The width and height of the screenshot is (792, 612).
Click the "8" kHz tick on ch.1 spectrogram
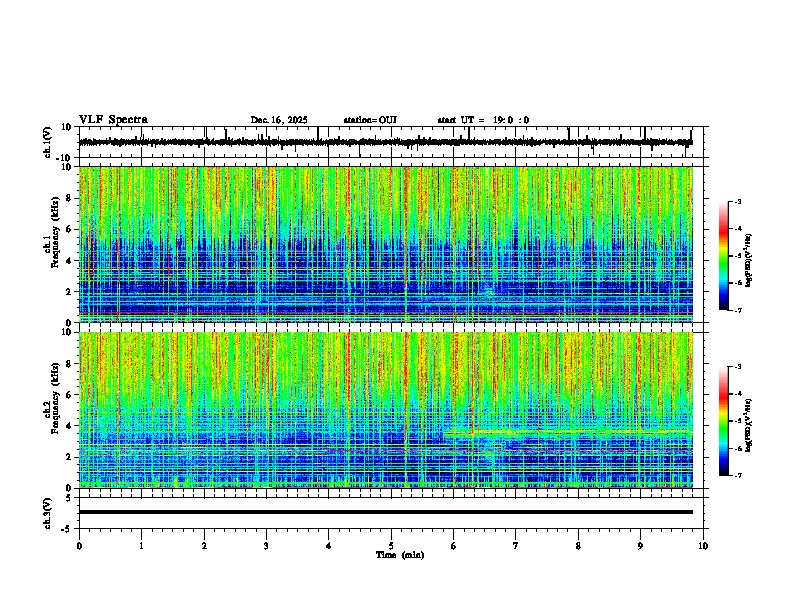point(69,198)
